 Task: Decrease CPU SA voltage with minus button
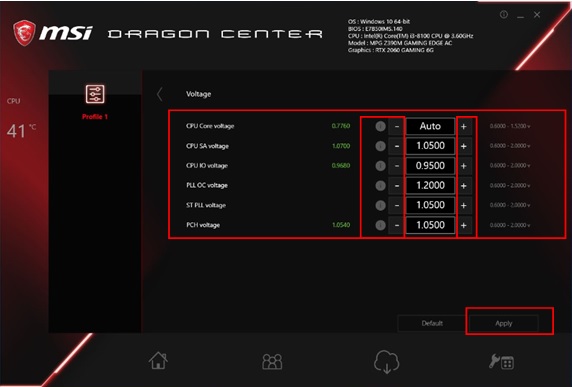point(397,146)
